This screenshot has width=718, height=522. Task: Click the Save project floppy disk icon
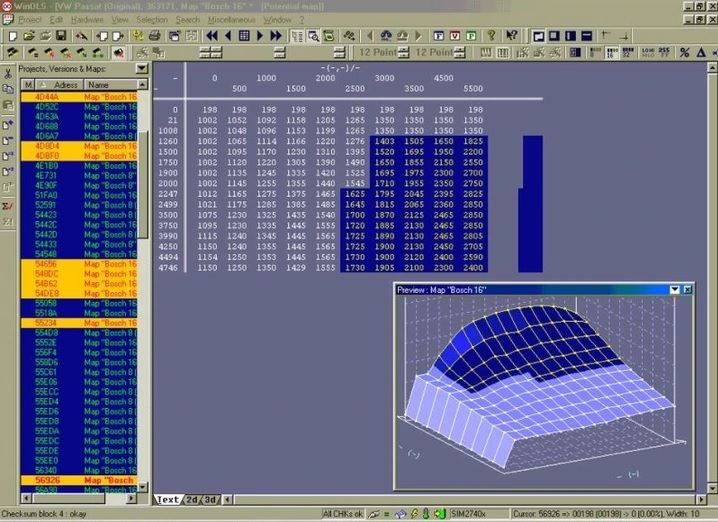62,36
